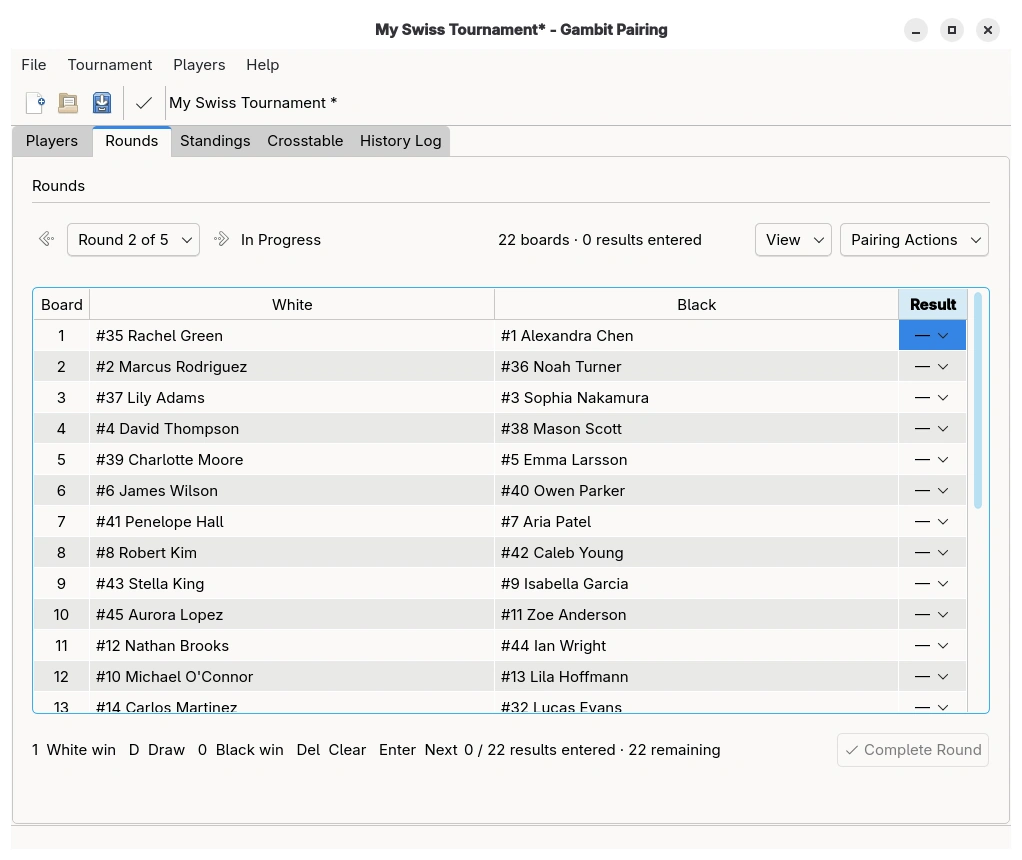1022x860 pixels.
Task: Click the #11 Zoe Anderson cell
Action: pyautogui.click(x=697, y=615)
